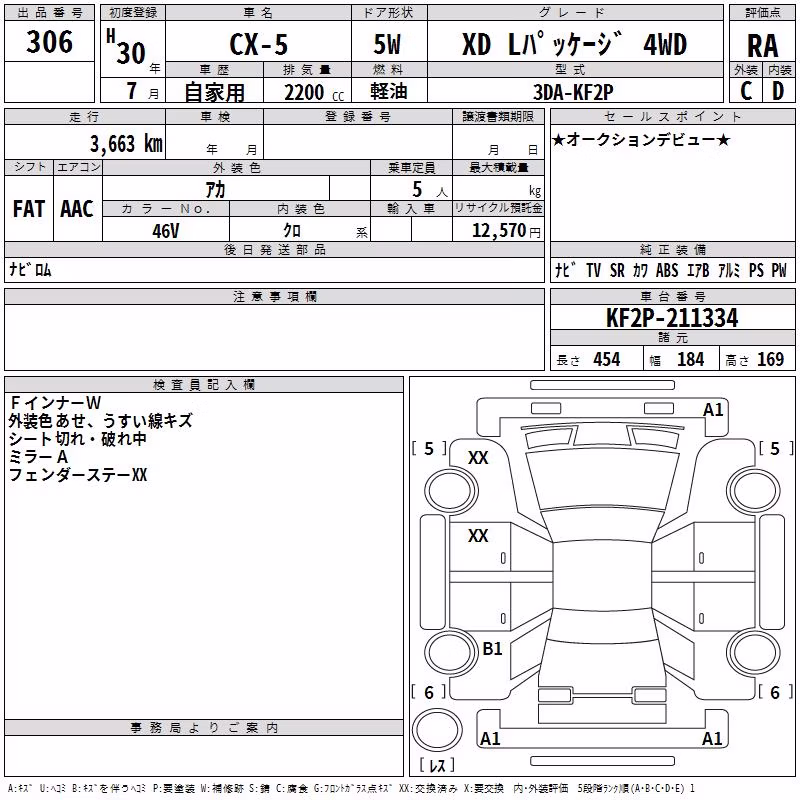Click the height value 169
The image size is (800, 800).
770,359
